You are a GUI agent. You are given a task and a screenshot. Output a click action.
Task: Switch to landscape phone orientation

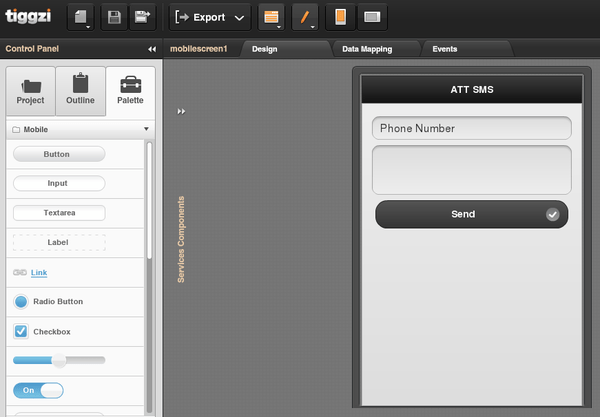(x=371, y=17)
